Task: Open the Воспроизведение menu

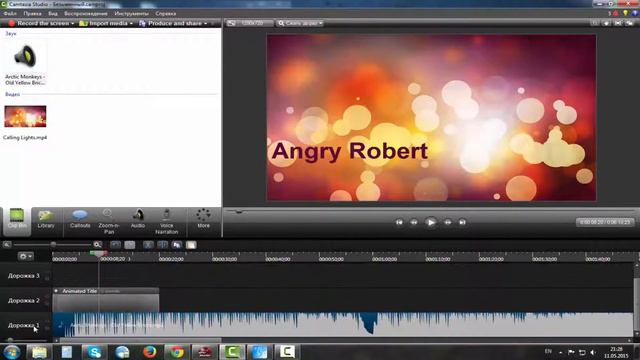Action: coord(86,13)
